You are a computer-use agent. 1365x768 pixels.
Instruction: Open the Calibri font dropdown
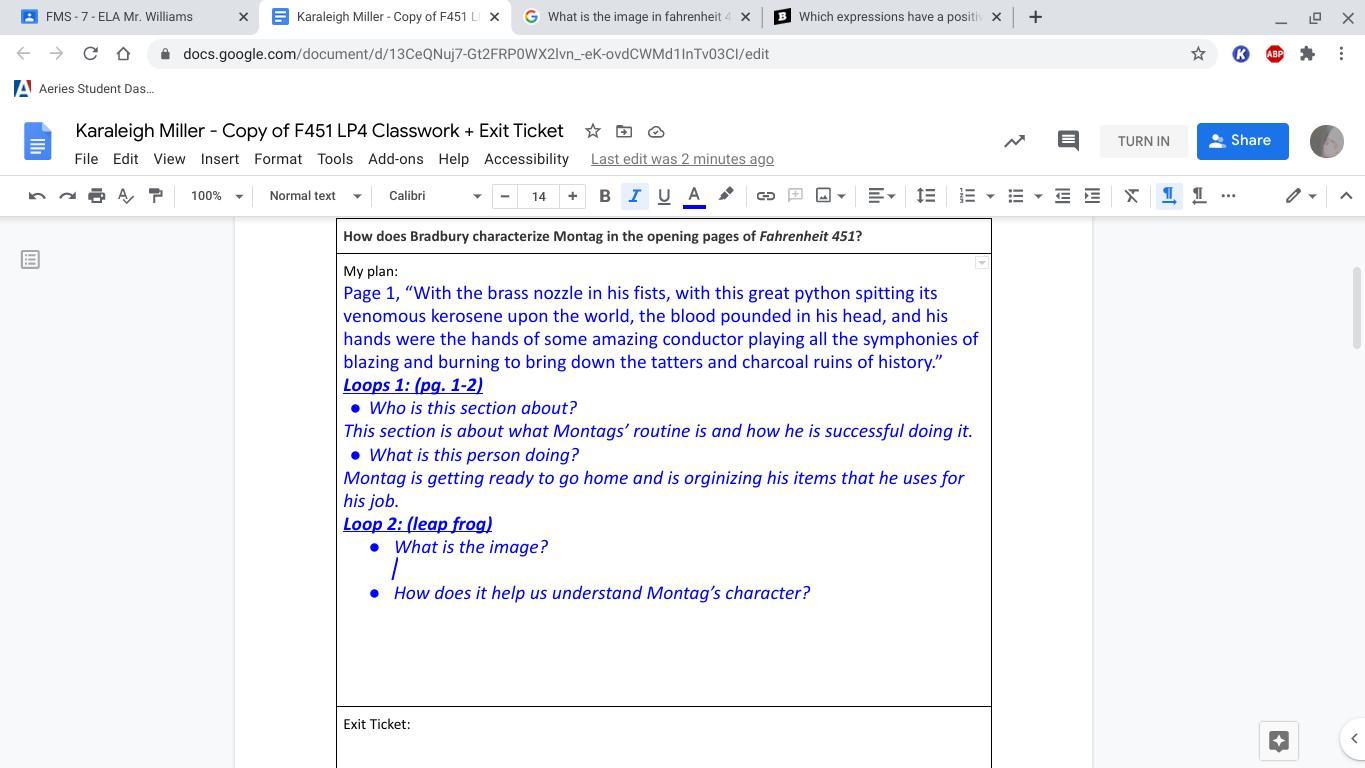pyautogui.click(x=434, y=196)
